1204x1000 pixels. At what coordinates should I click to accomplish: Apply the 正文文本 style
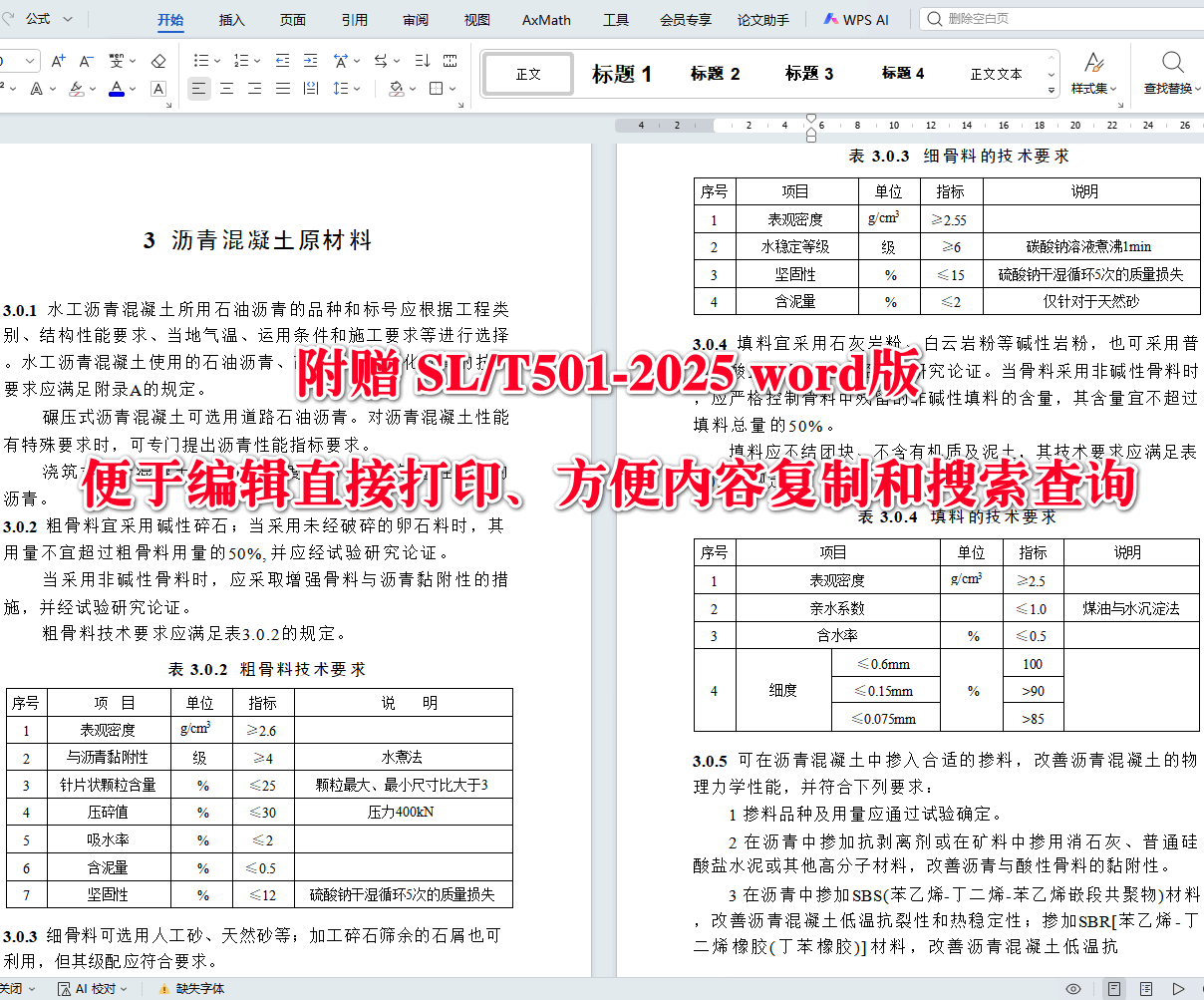click(x=997, y=74)
